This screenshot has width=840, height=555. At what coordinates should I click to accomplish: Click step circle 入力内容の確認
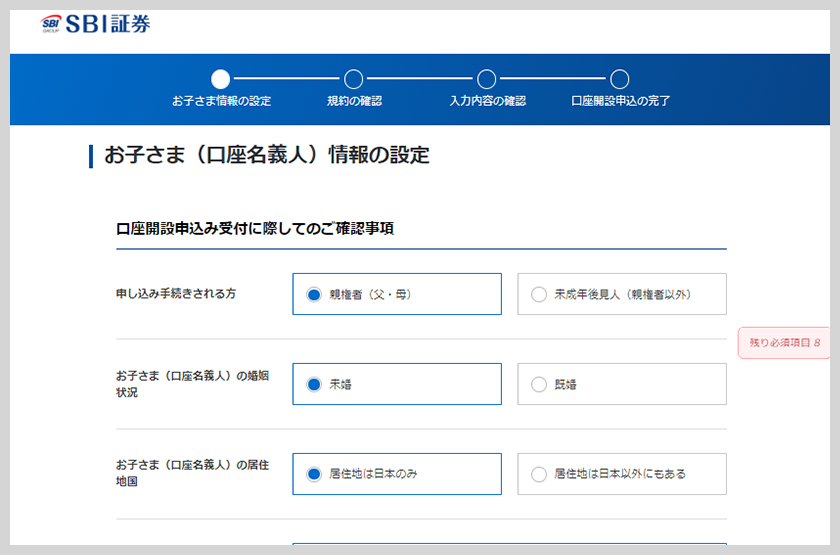coord(486,79)
